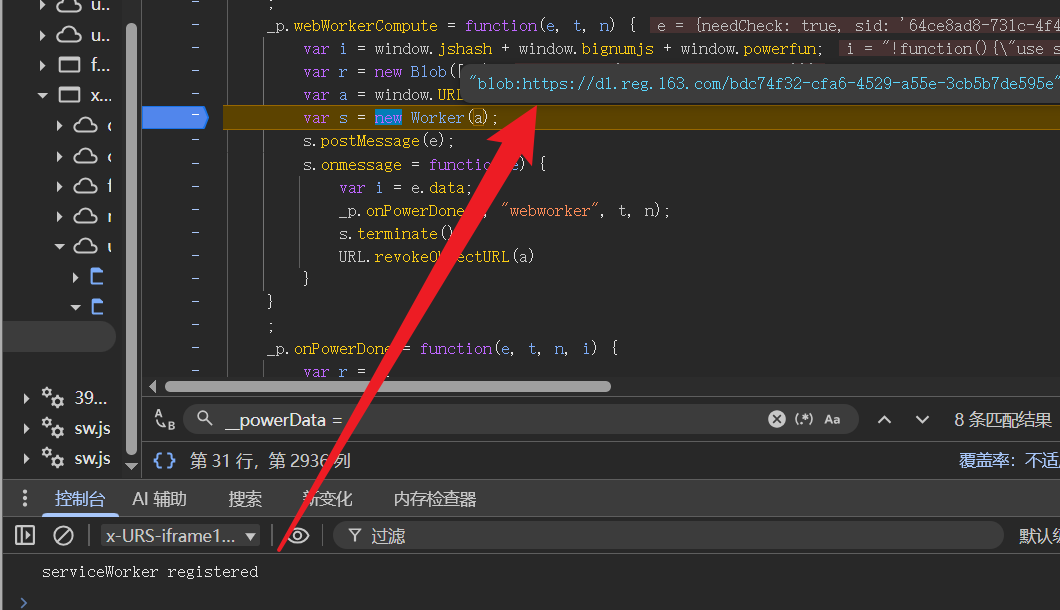The width and height of the screenshot is (1060, 610).
Task: Clear the console output
Action: (x=64, y=536)
